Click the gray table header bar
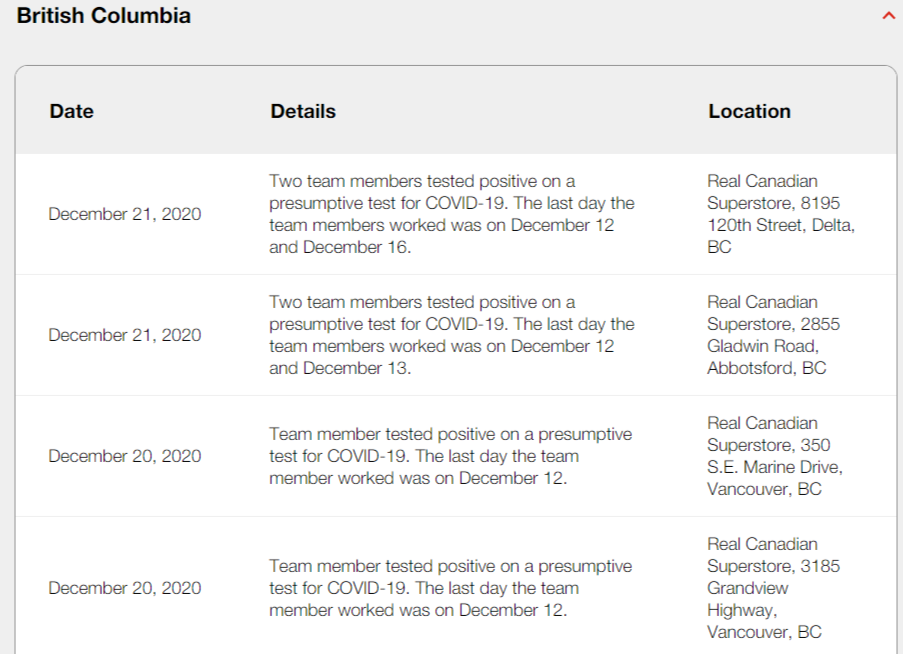The height and width of the screenshot is (654, 903). (x=456, y=111)
